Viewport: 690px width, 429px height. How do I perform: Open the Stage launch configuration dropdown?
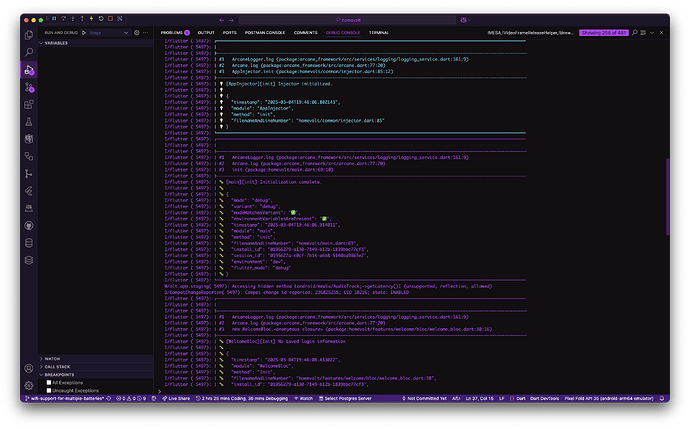tap(109, 33)
